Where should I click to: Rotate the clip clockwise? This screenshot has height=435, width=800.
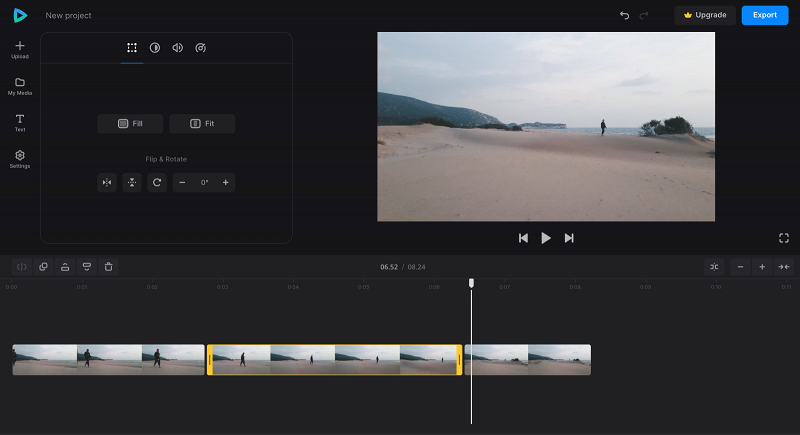coord(157,183)
